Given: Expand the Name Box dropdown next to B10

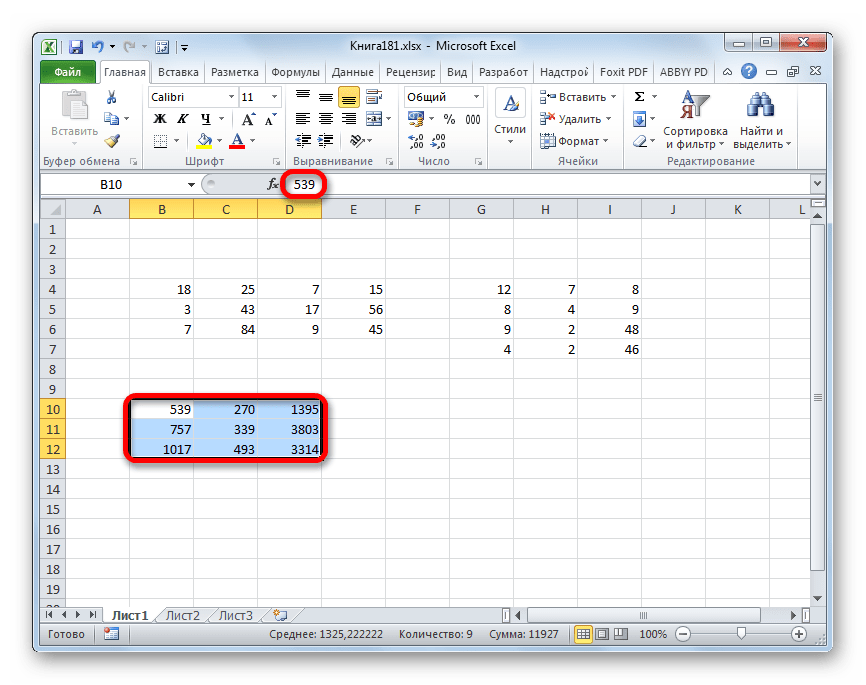Looking at the screenshot, I should click(x=191, y=185).
